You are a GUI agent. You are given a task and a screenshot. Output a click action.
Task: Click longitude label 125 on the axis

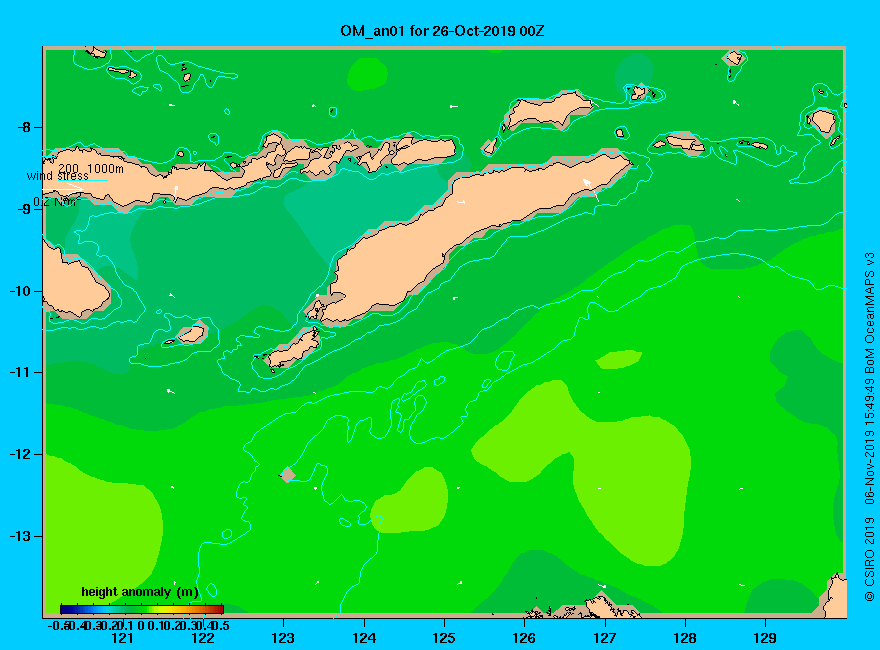coord(444,638)
